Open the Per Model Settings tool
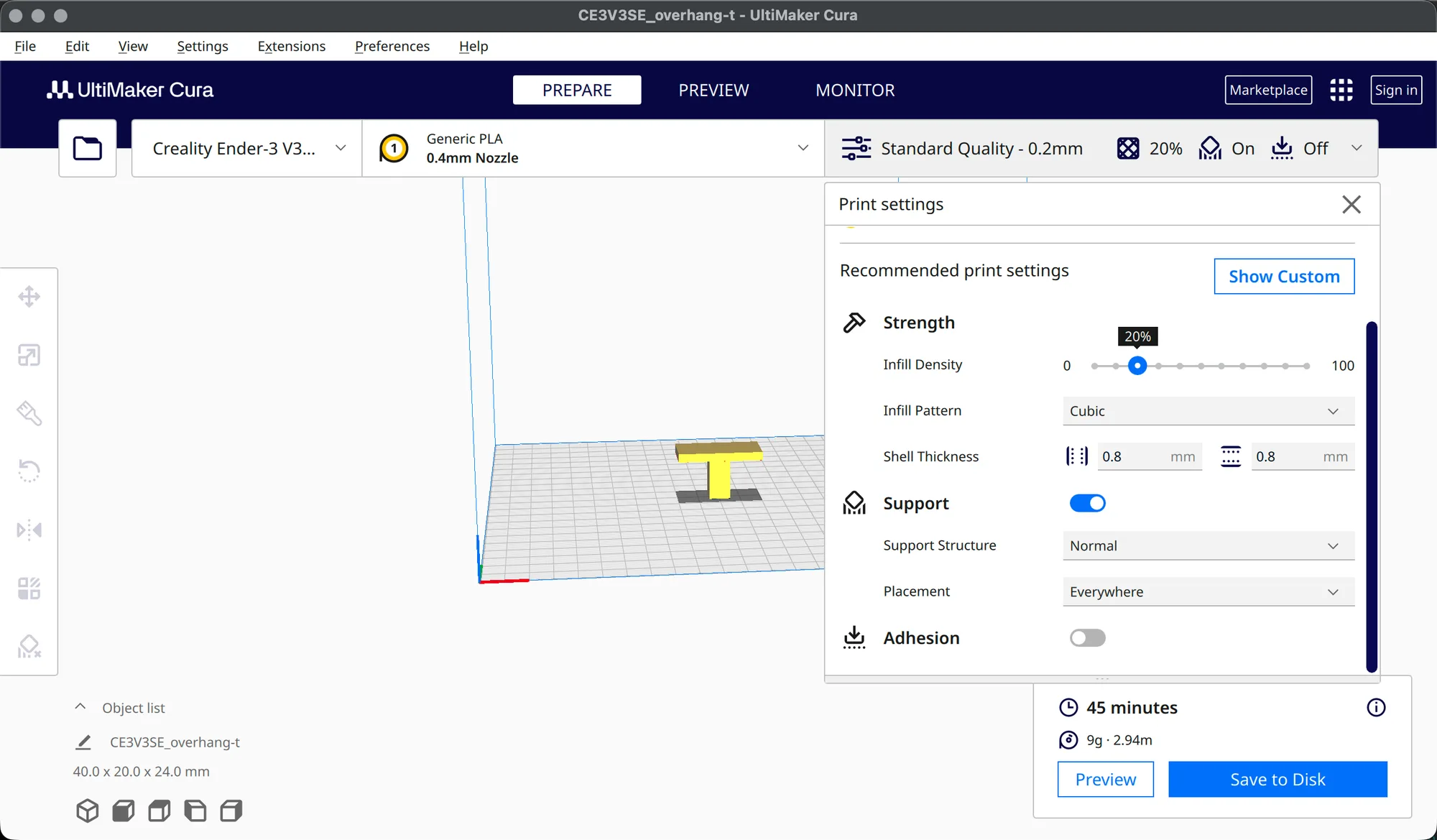 click(x=29, y=589)
